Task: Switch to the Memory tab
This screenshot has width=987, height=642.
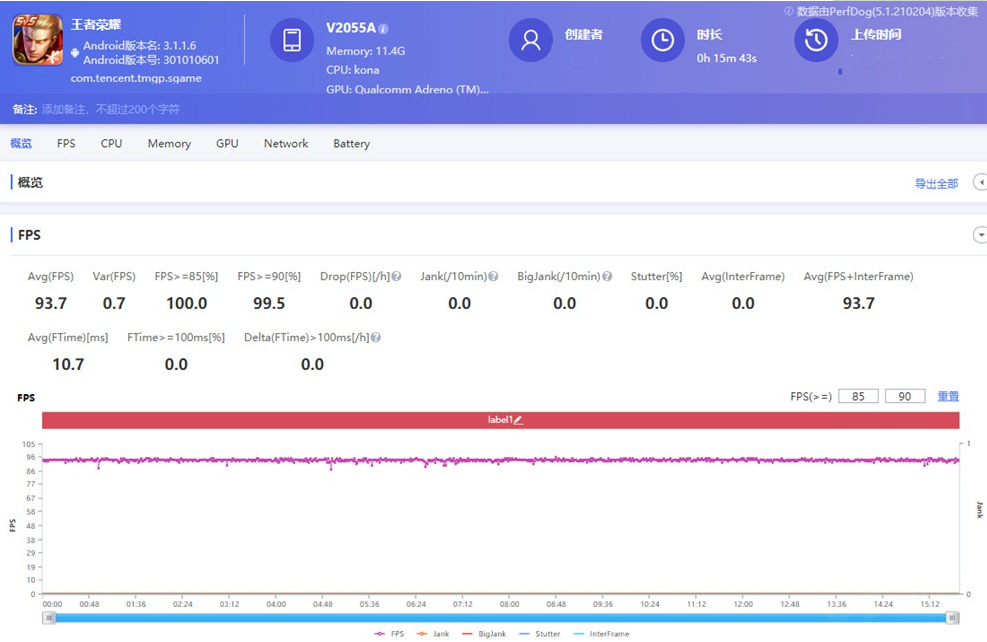Action: pos(169,144)
